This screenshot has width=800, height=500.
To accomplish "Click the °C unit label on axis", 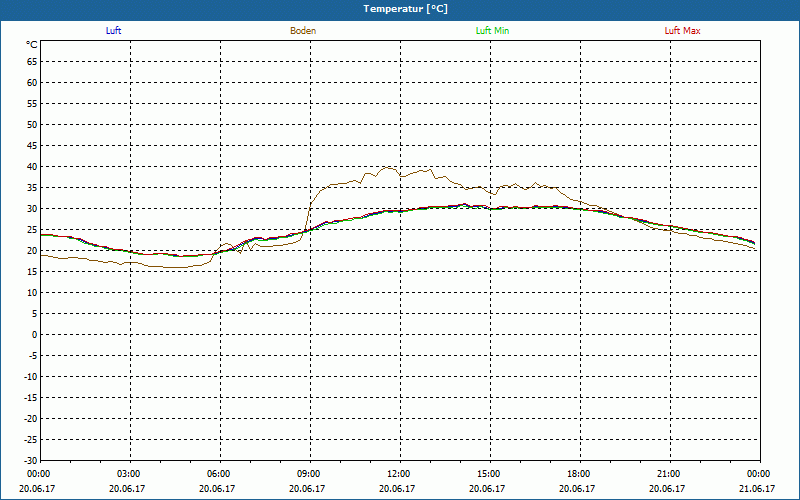I will coord(32,45).
